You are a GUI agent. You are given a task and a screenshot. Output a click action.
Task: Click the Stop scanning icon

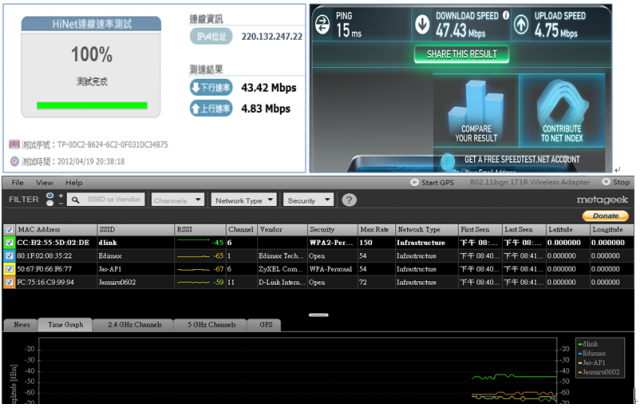pos(606,182)
